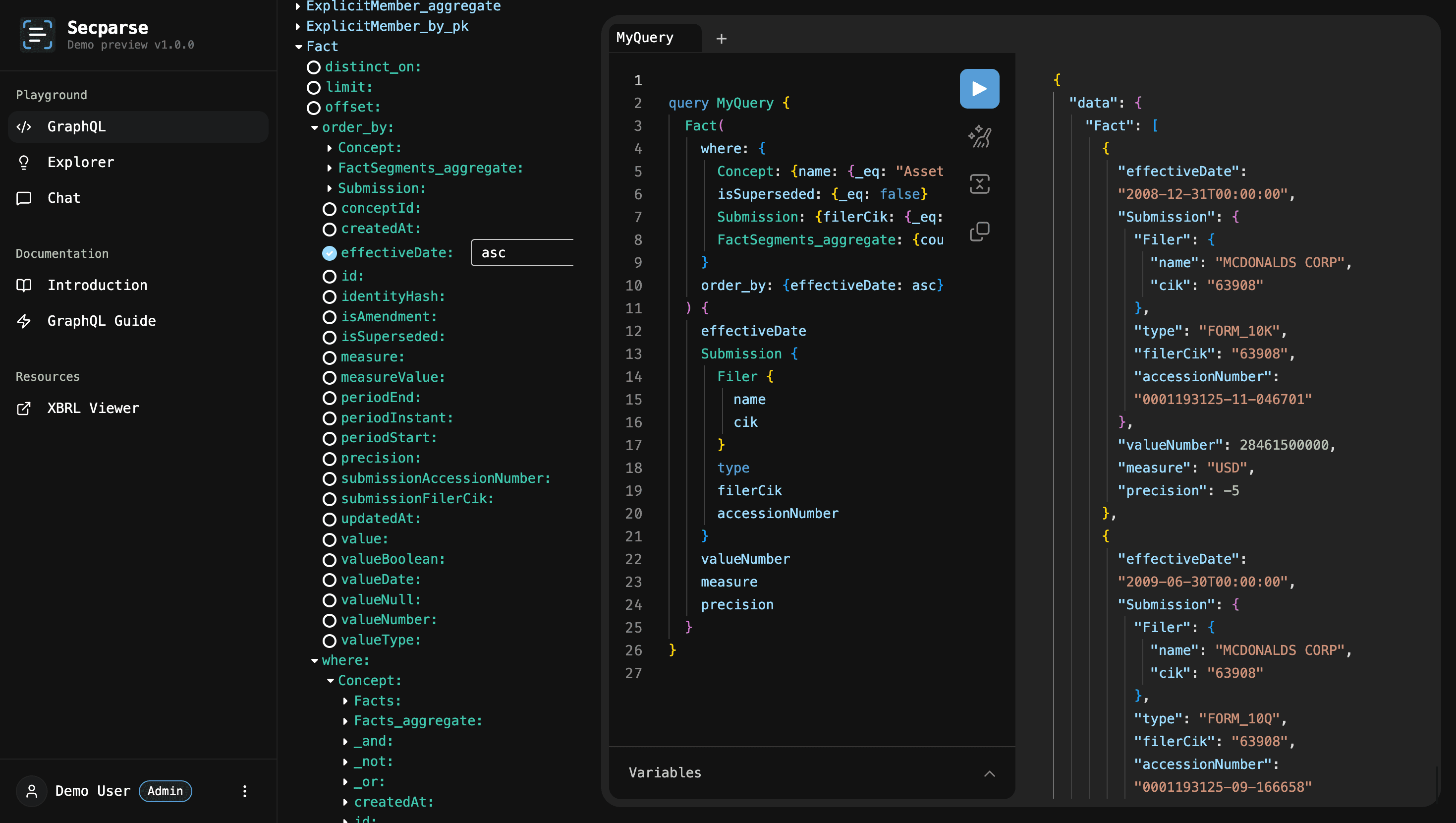The width and height of the screenshot is (1456, 823).
Task: Click the Admin badge
Action: [165, 791]
